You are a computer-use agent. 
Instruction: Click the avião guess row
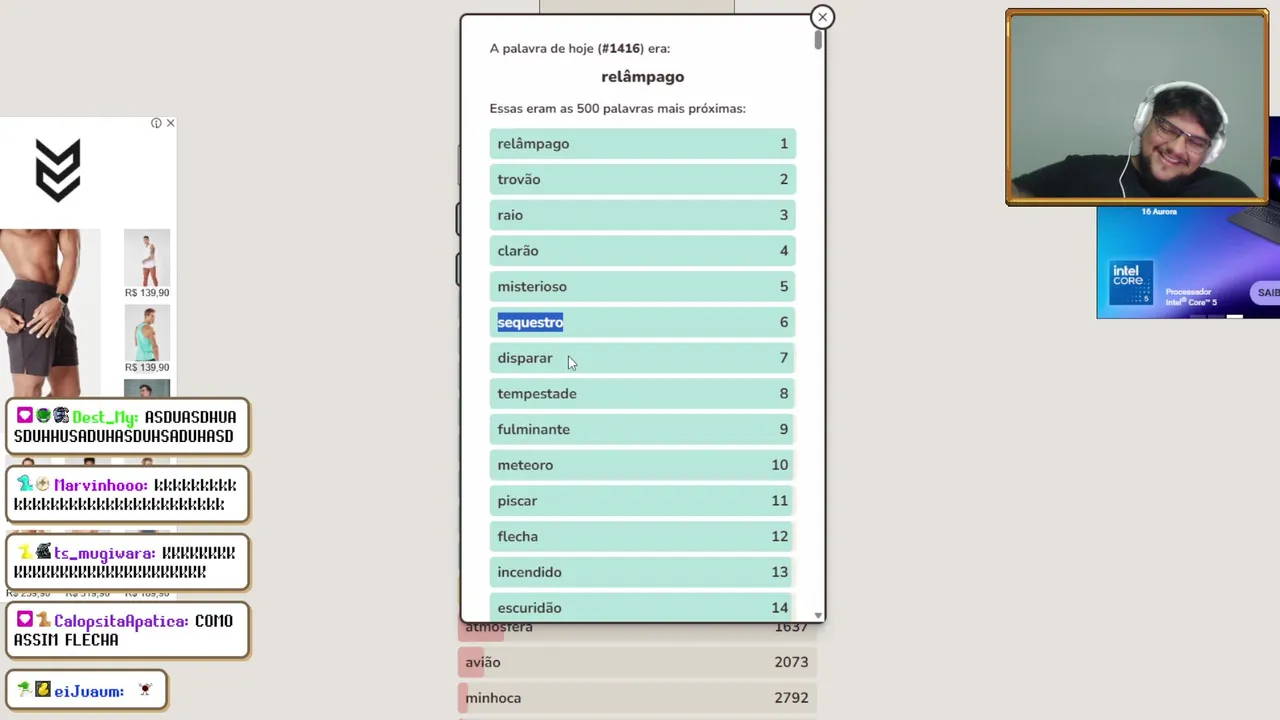(636, 662)
